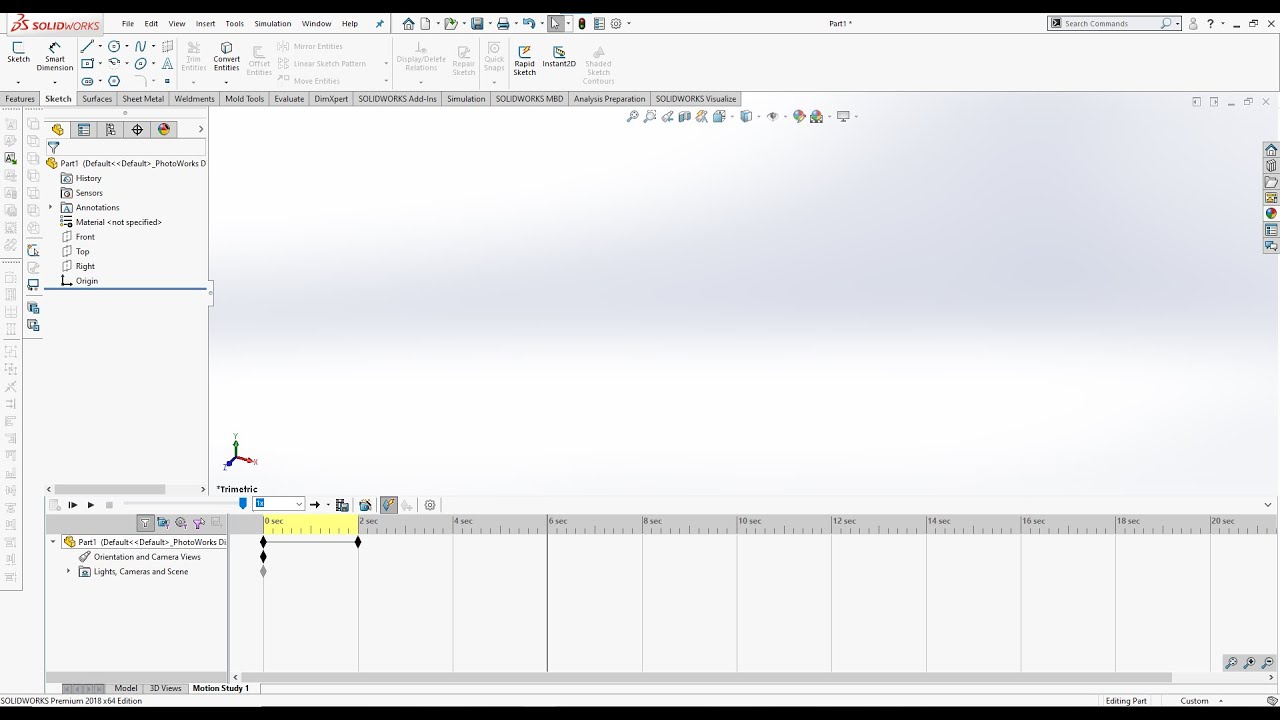Choose the Corner Rectangle tool

87,63
